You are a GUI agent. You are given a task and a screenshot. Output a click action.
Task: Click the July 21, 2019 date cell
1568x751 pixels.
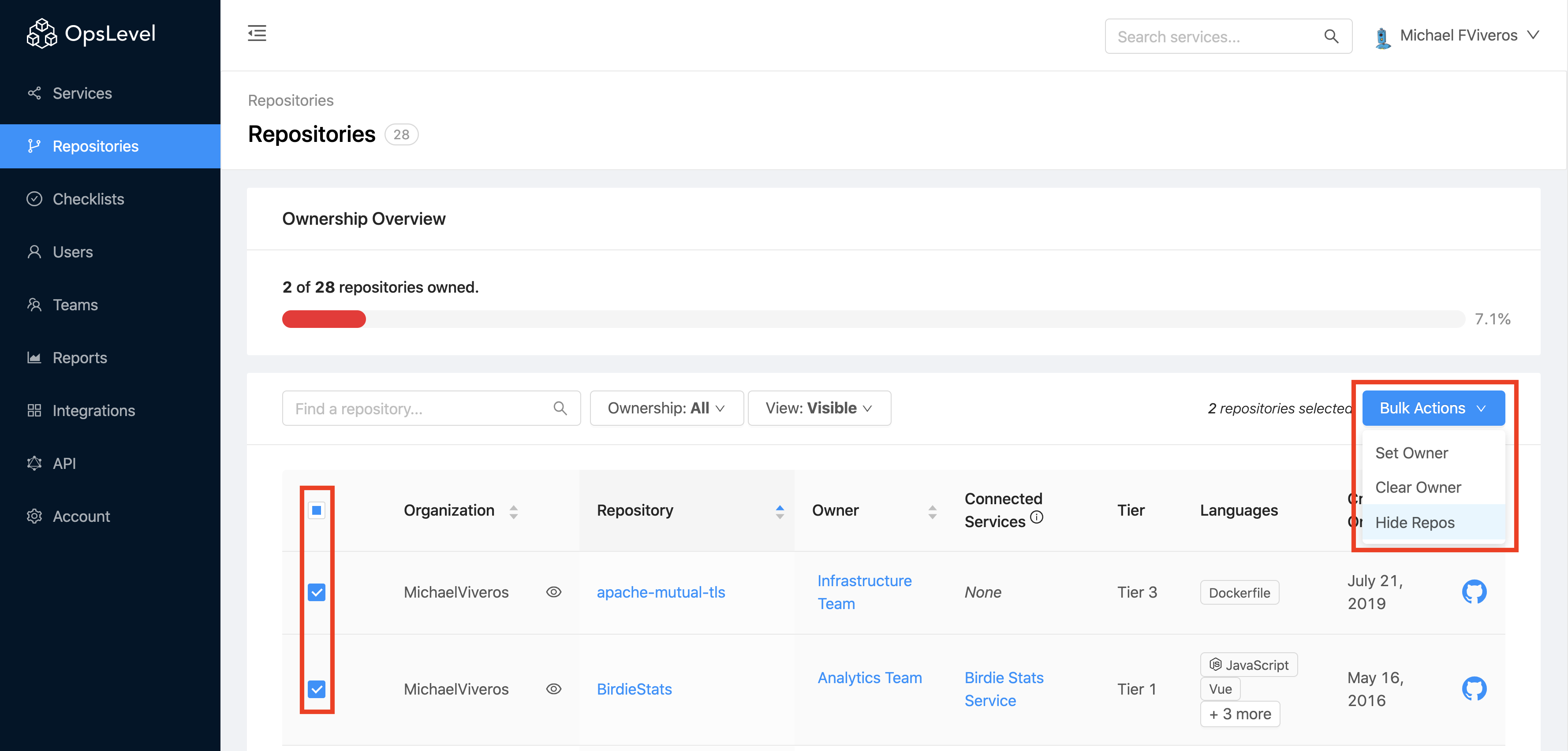(x=1375, y=592)
